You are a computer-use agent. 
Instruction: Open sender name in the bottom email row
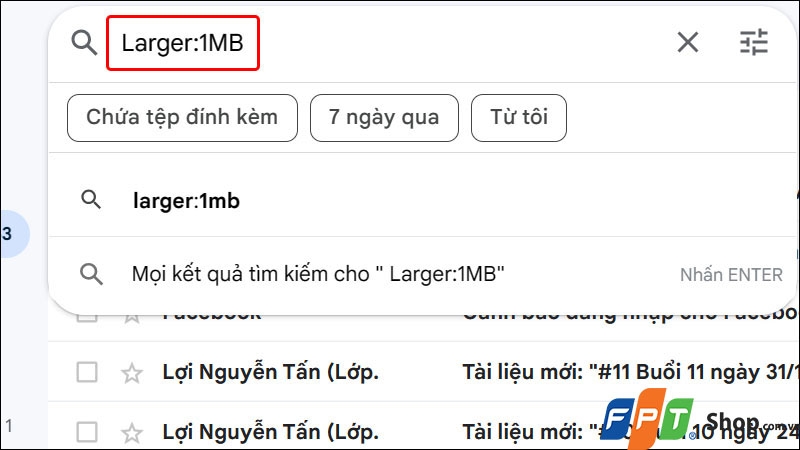tap(270, 432)
